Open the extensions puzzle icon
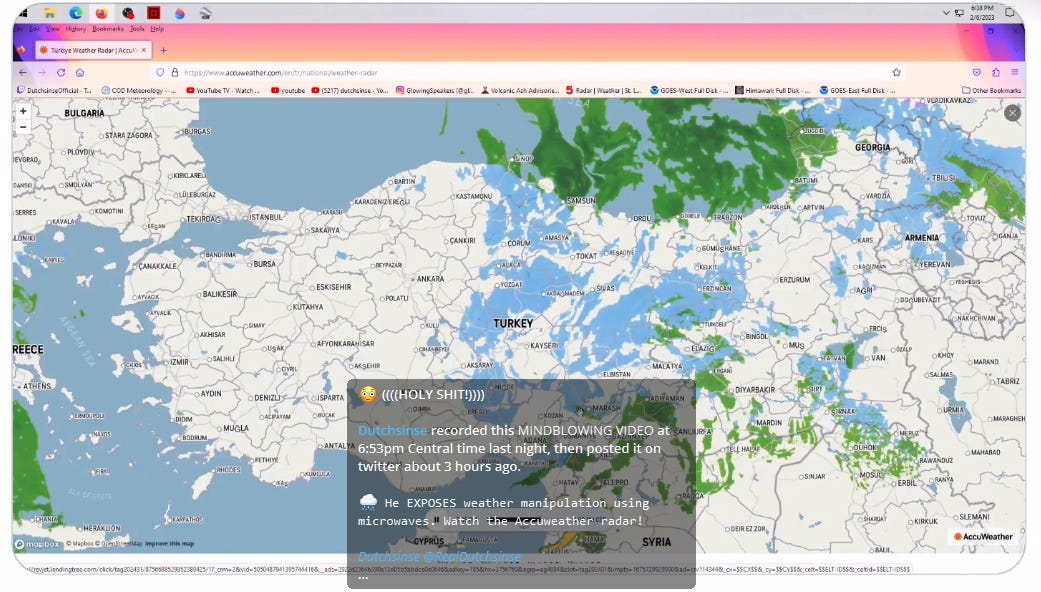Image resolution: width=1041 pixels, height=592 pixels. 996,72
